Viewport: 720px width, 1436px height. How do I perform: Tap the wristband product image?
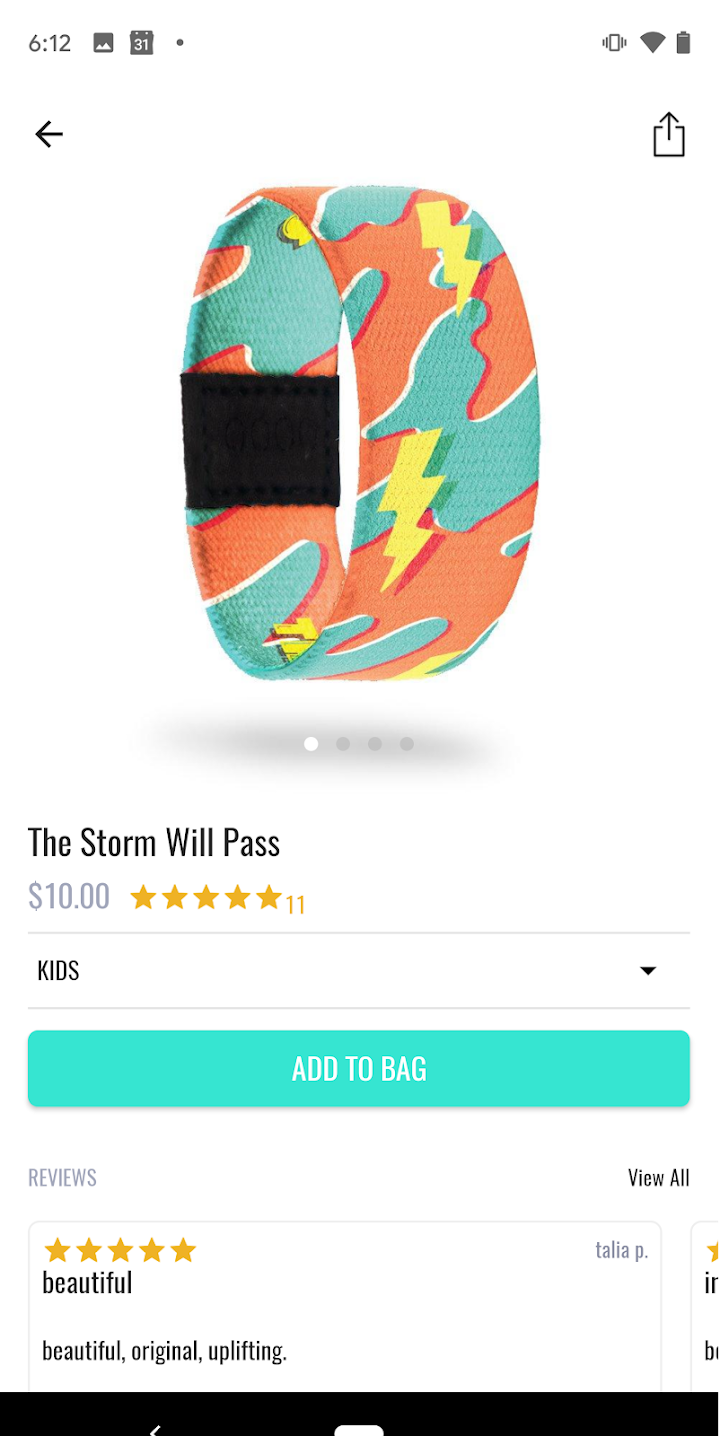pyautogui.click(x=360, y=433)
